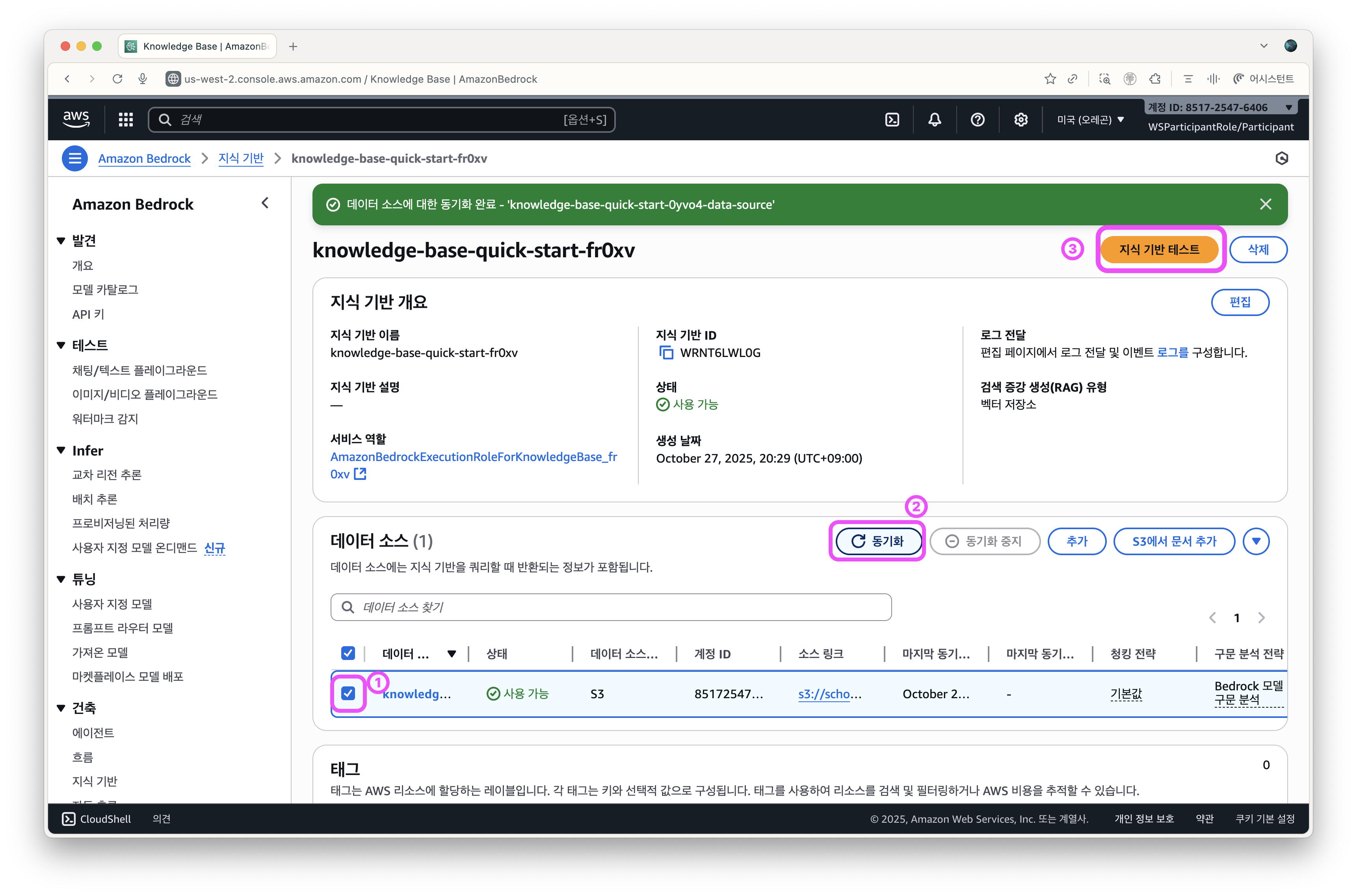Open the AWS home logo
This screenshot has width=1357, height=896.
coord(76,119)
